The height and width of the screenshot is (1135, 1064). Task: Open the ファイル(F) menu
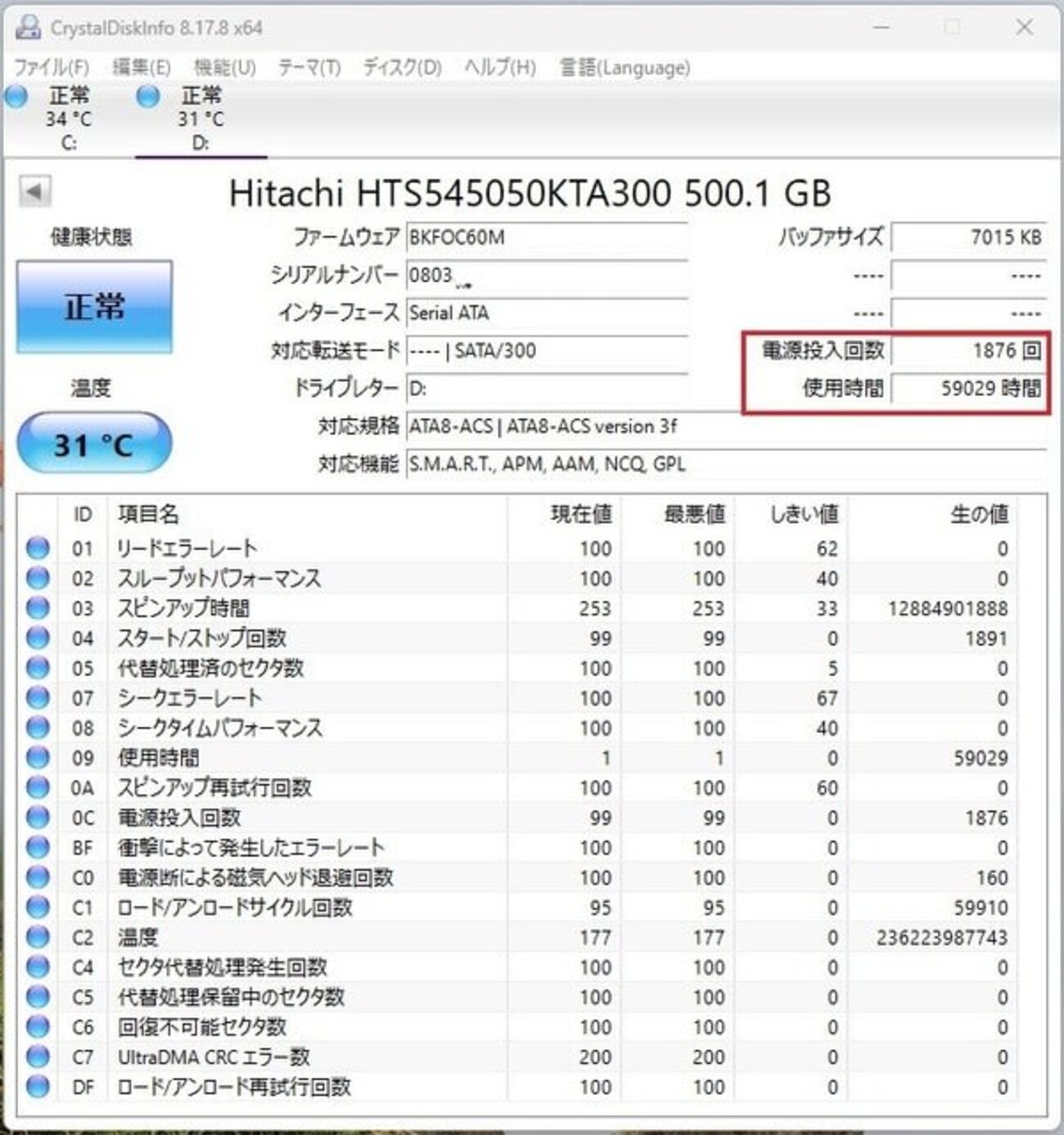[52, 67]
